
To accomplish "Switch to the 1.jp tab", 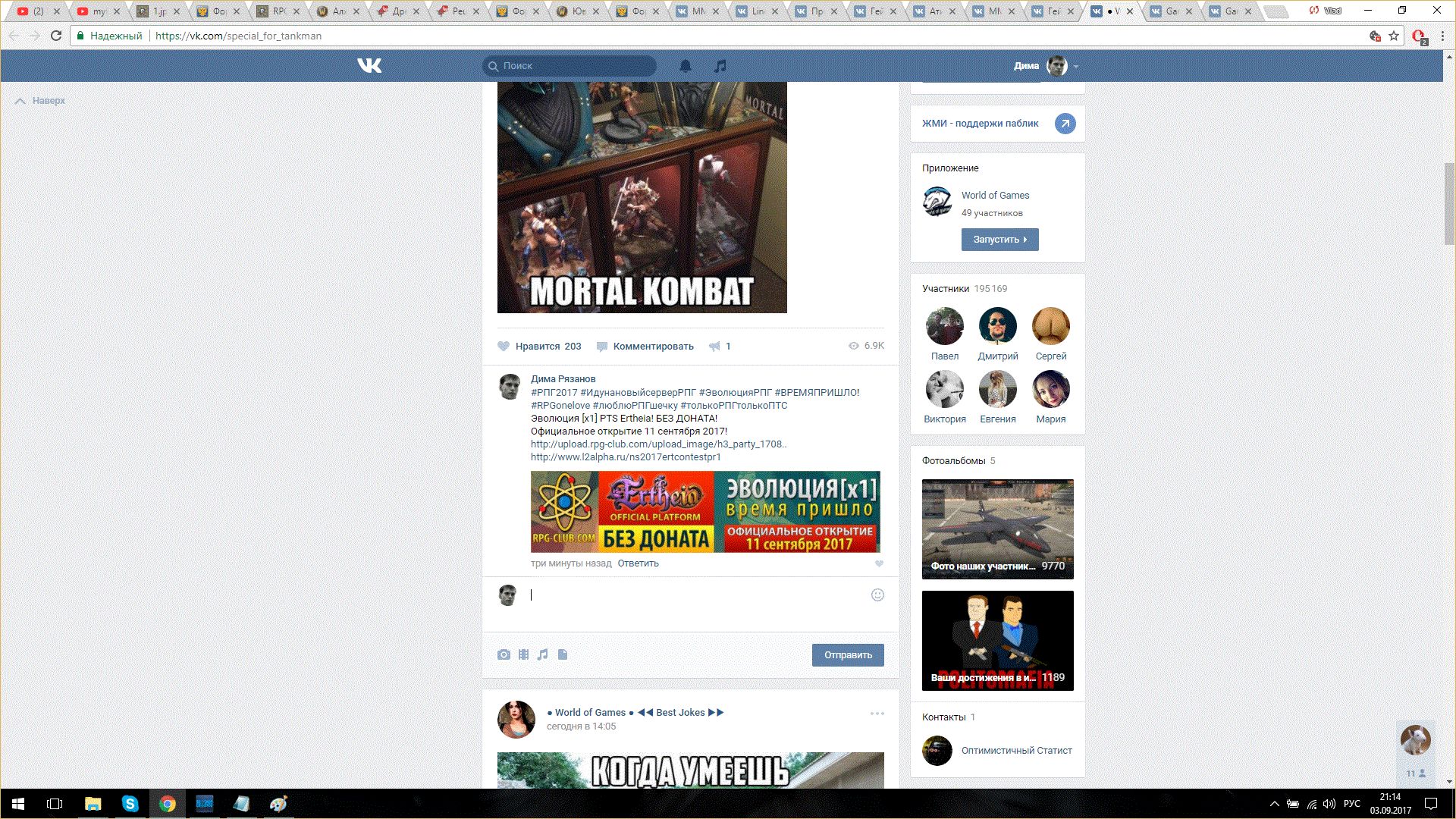I will [158, 11].
